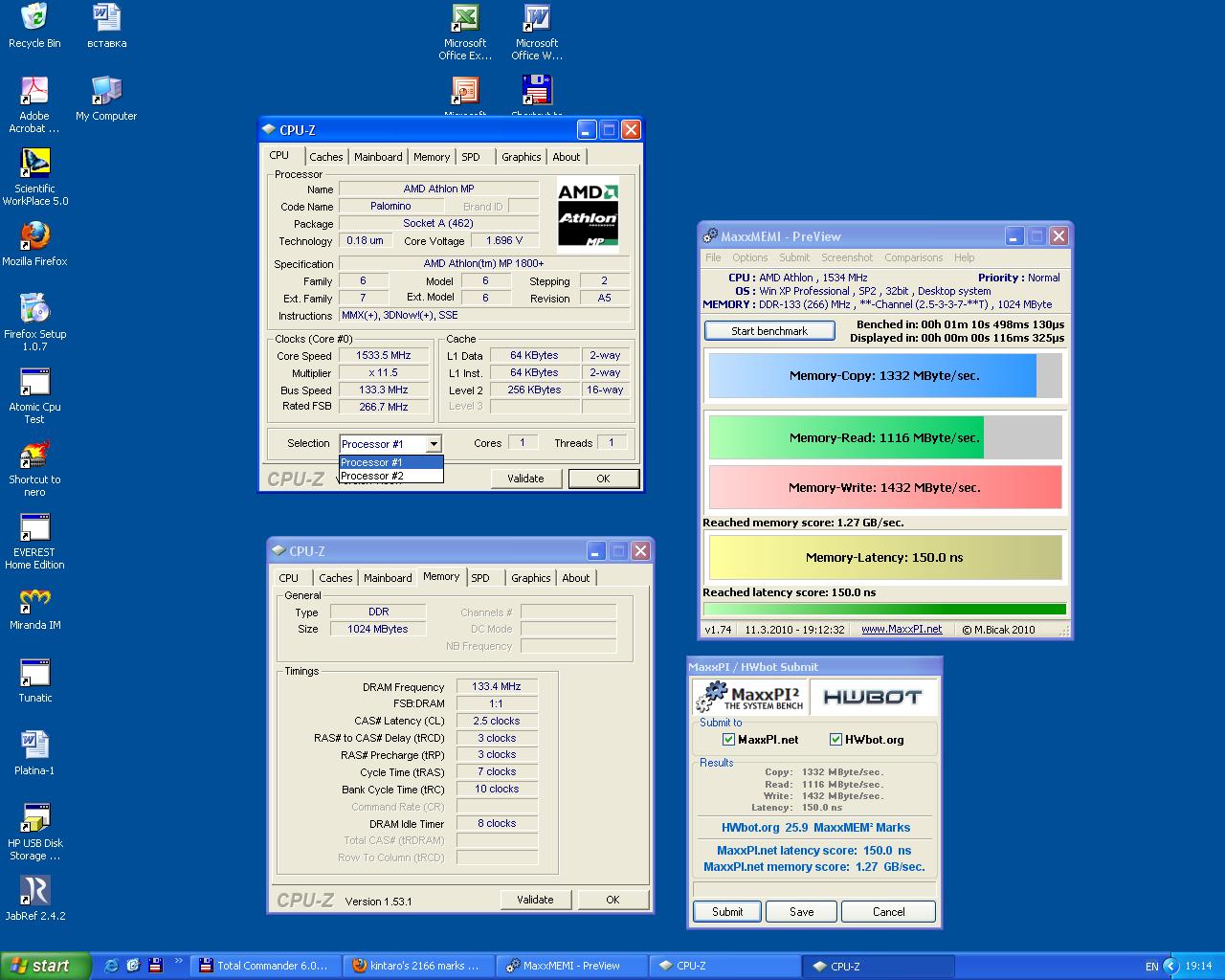Click AMD Athlon MP logo in CPU-Z
This screenshot has height=980, width=1225.
[x=588, y=214]
